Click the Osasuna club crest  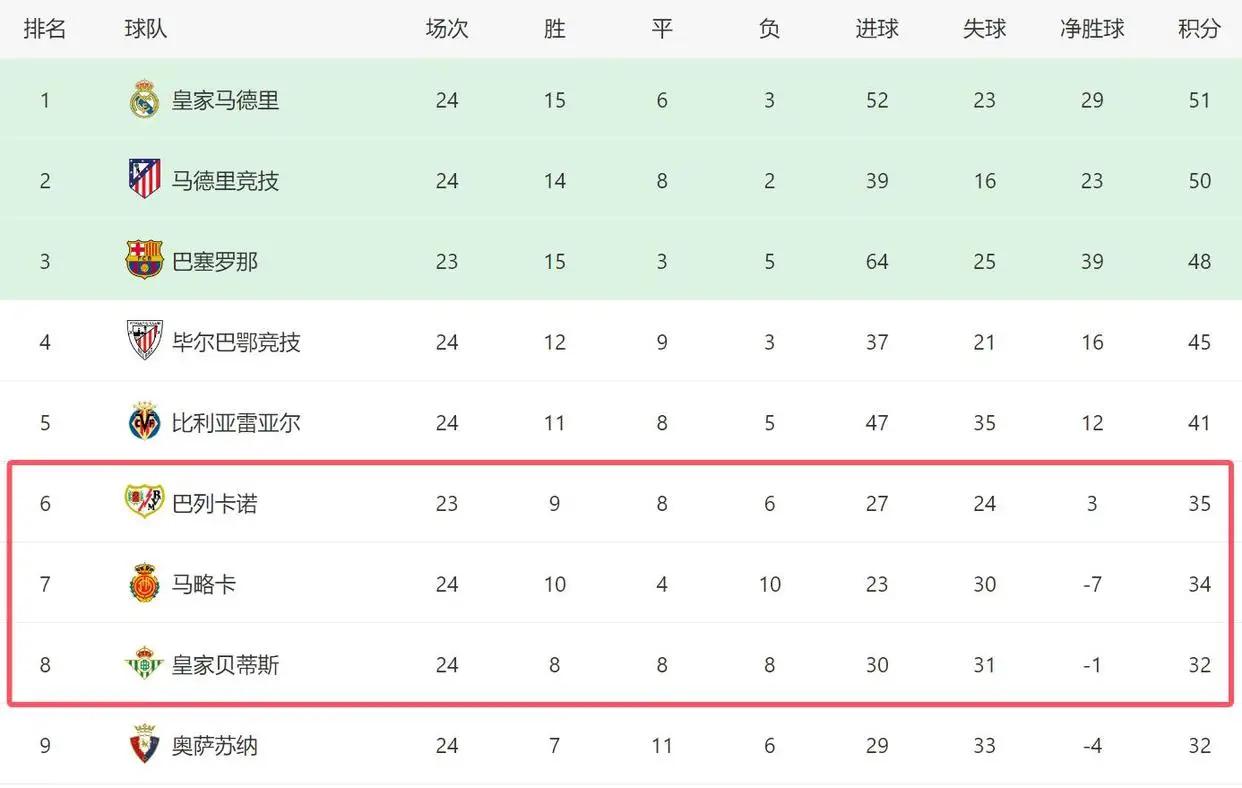(145, 745)
